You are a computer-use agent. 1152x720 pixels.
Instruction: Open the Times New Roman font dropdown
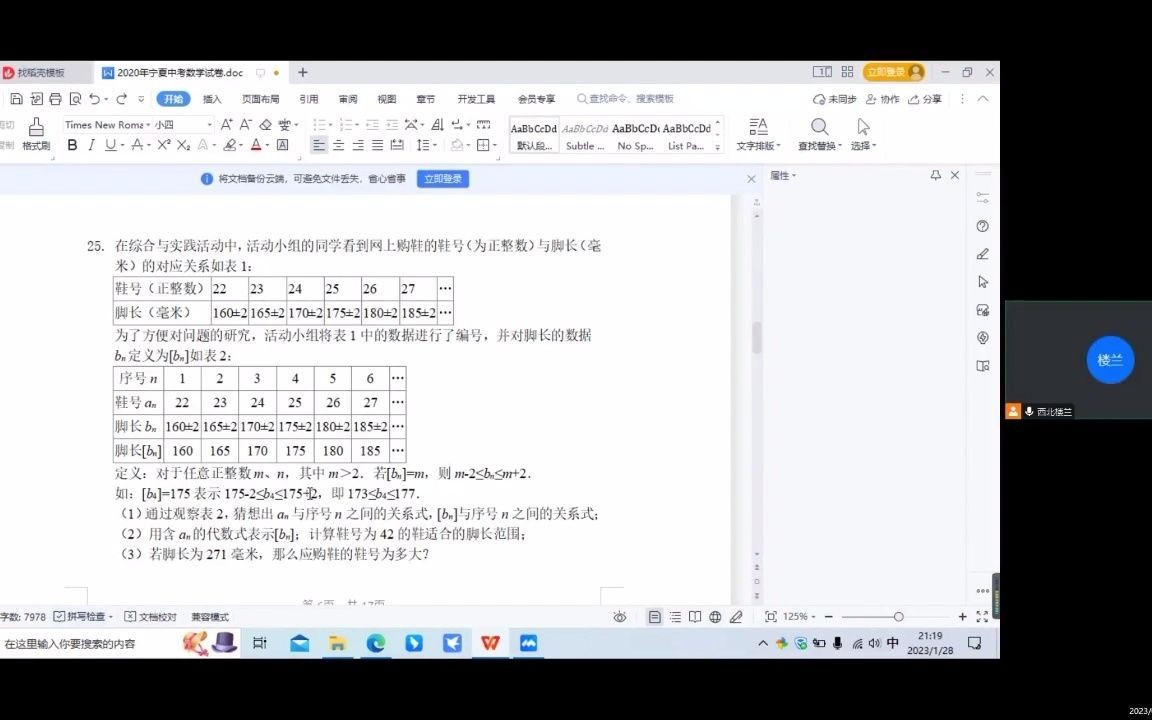pyautogui.click(x=108, y=126)
